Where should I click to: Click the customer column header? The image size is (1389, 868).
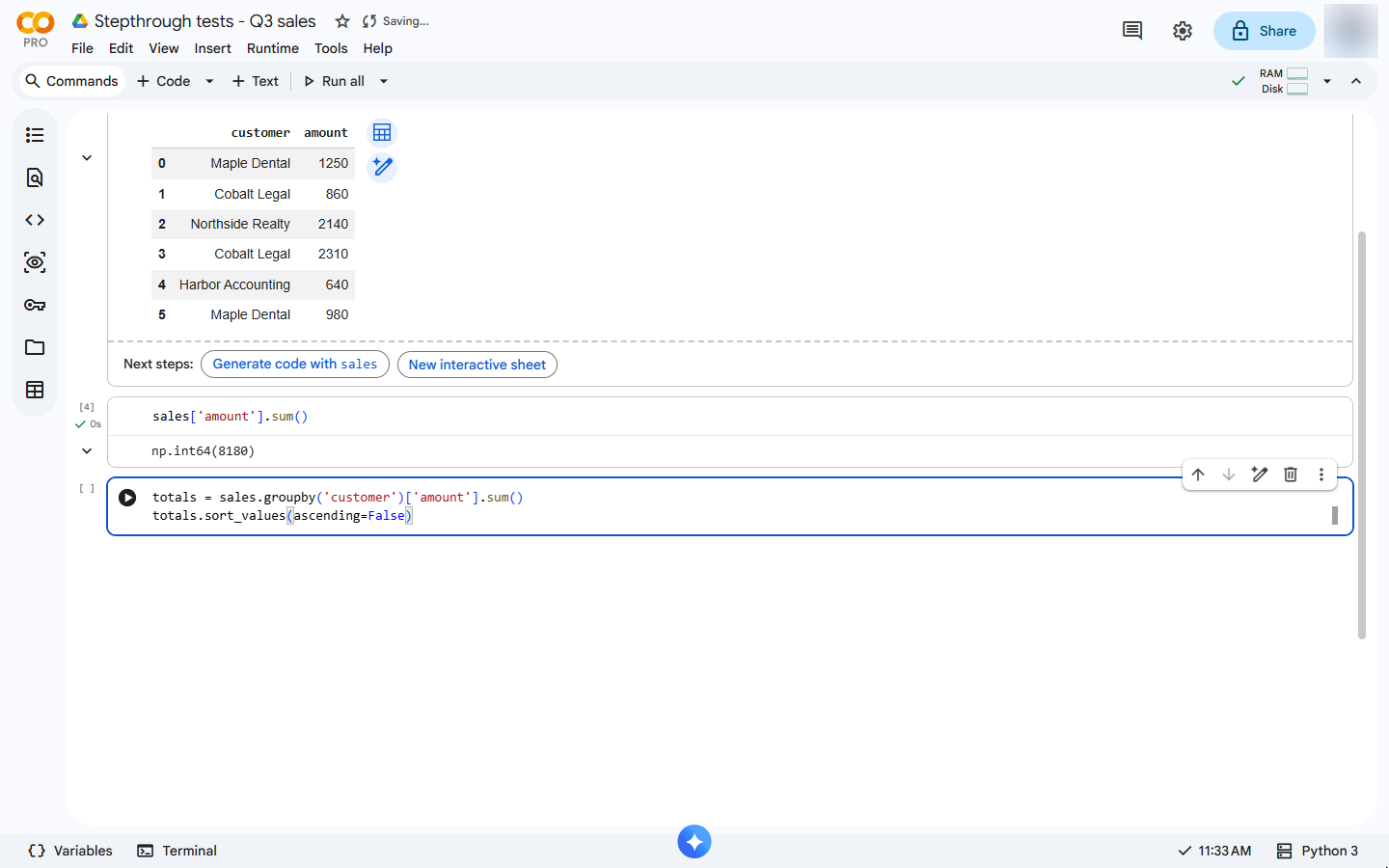click(261, 133)
